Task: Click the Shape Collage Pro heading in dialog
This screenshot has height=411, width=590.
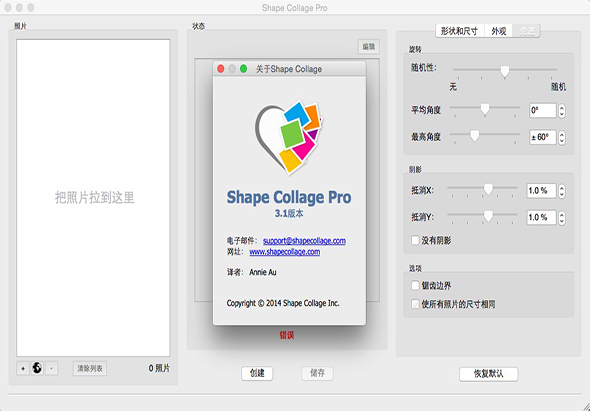Action: pos(289,197)
